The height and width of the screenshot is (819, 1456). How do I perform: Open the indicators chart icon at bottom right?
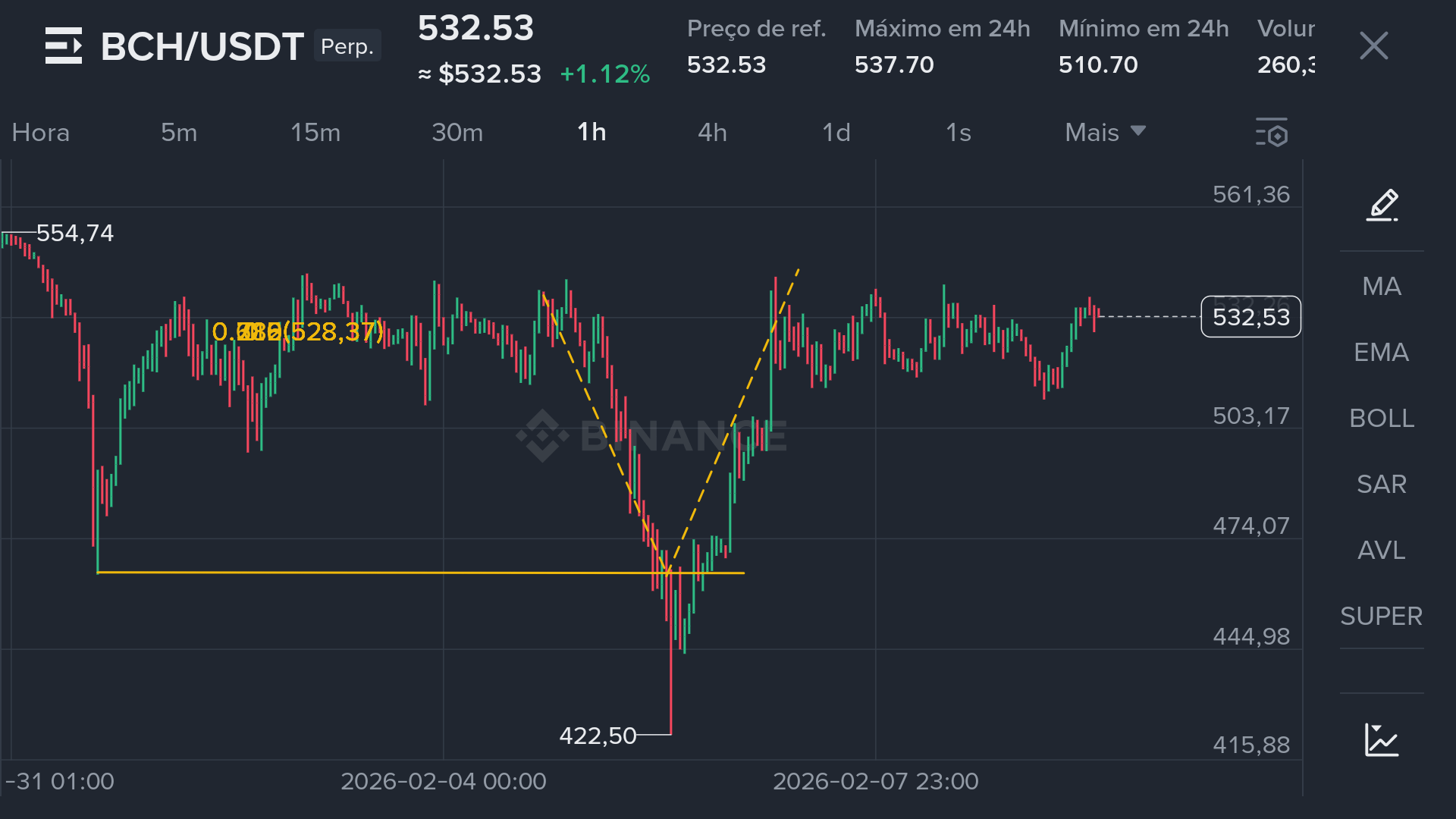tap(1381, 740)
